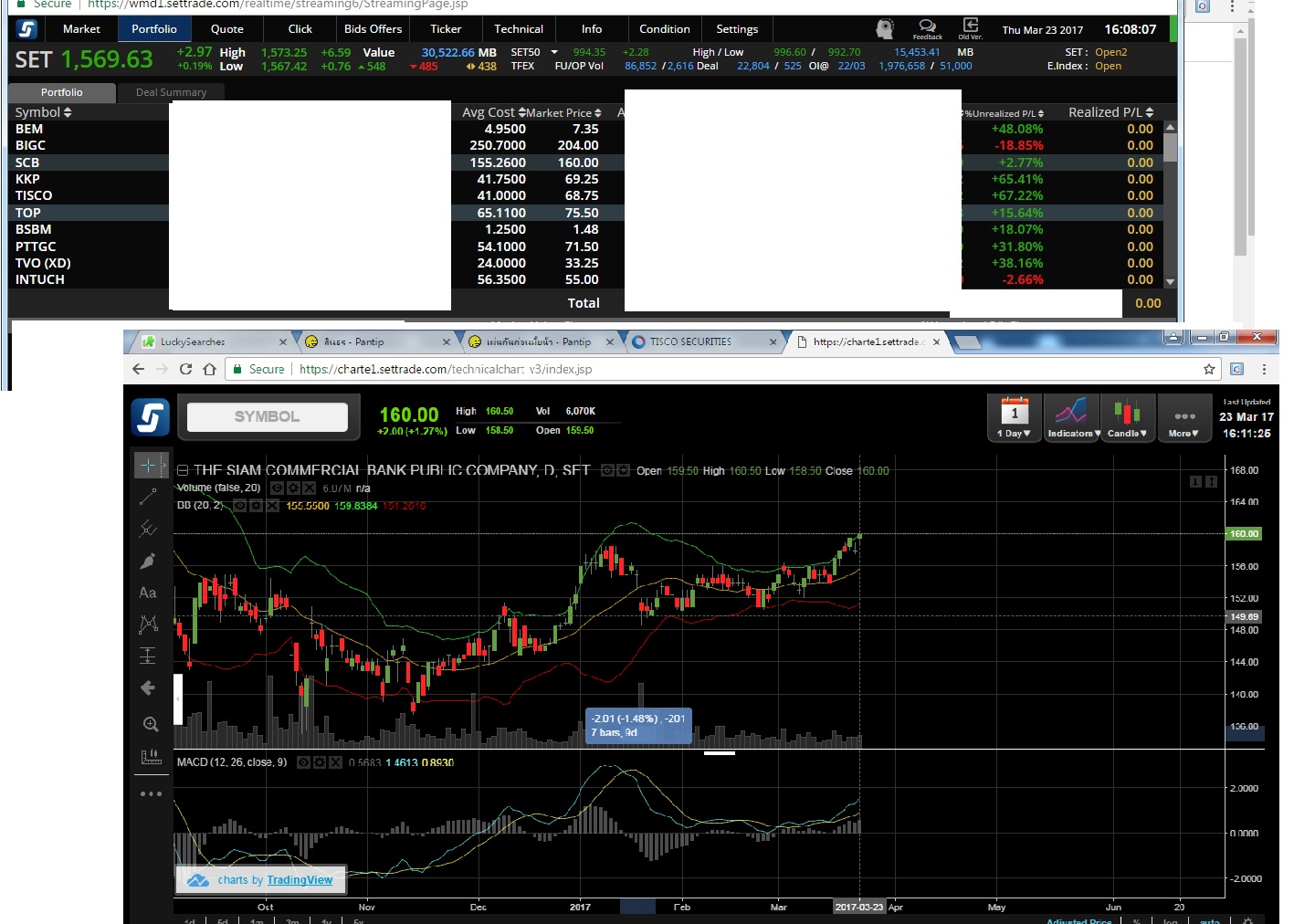Viewport: 1315px width, 924px height.
Task: Collapse the chart legend with minus box
Action: (x=183, y=470)
